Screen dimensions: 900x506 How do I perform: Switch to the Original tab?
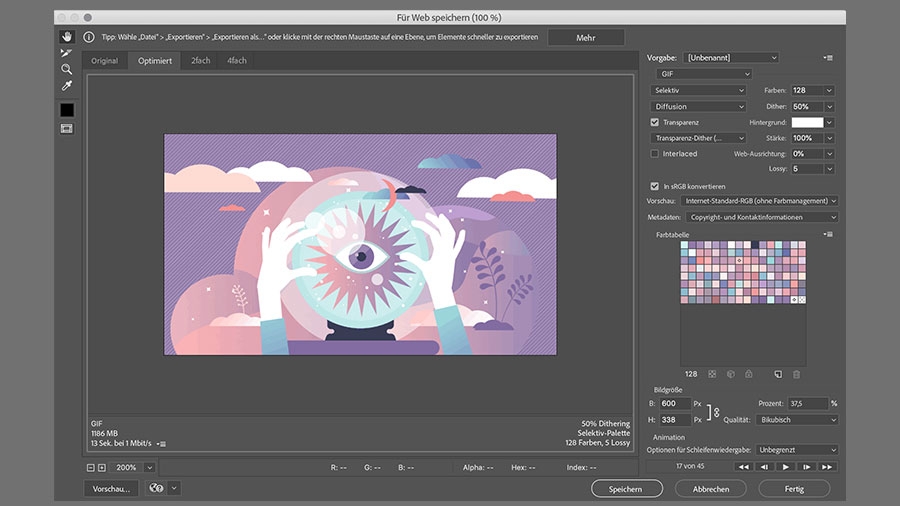(105, 61)
